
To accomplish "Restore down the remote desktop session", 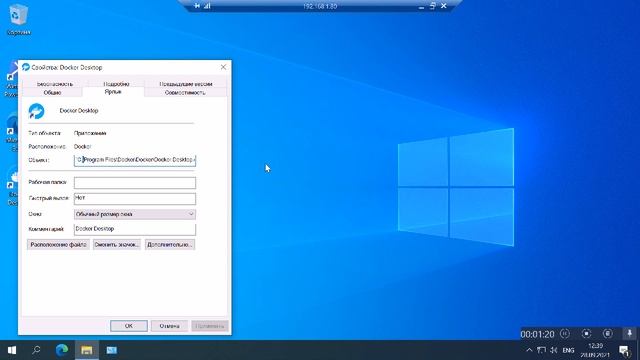I will pos(433,6).
